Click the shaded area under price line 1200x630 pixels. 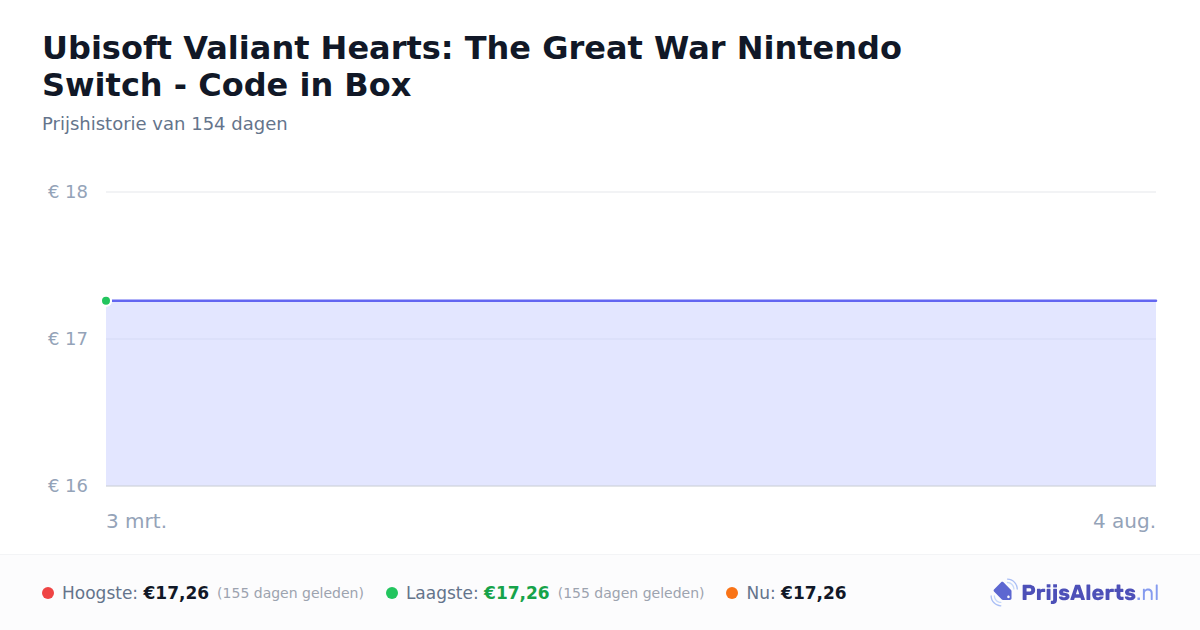631,394
